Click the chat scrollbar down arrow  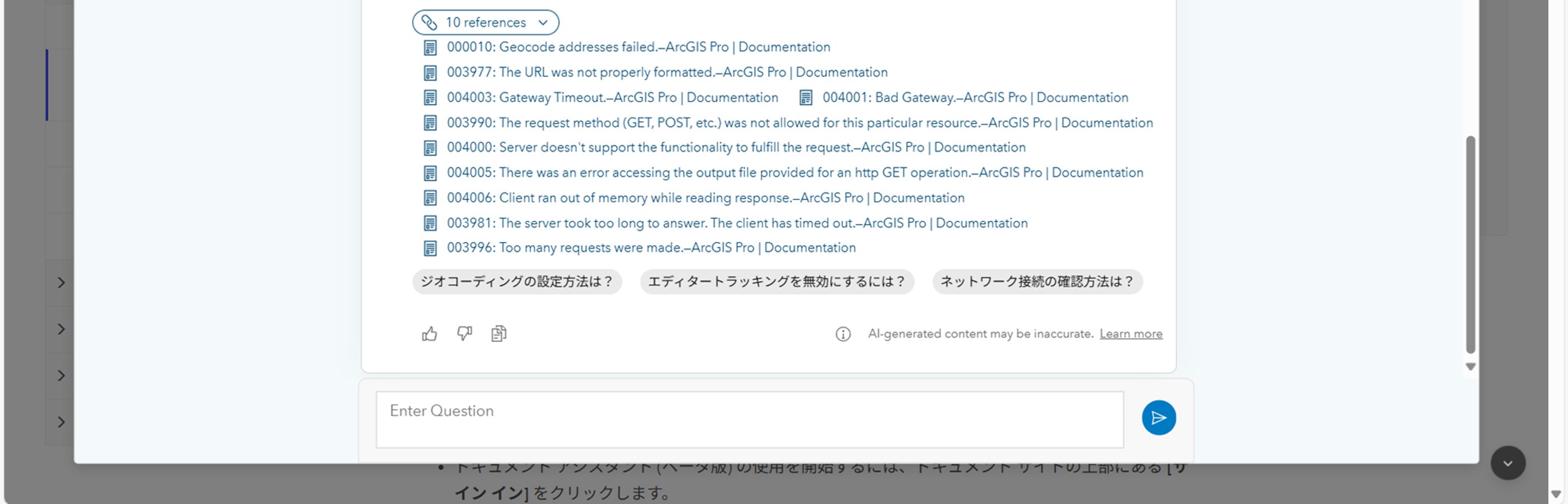(1470, 367)
